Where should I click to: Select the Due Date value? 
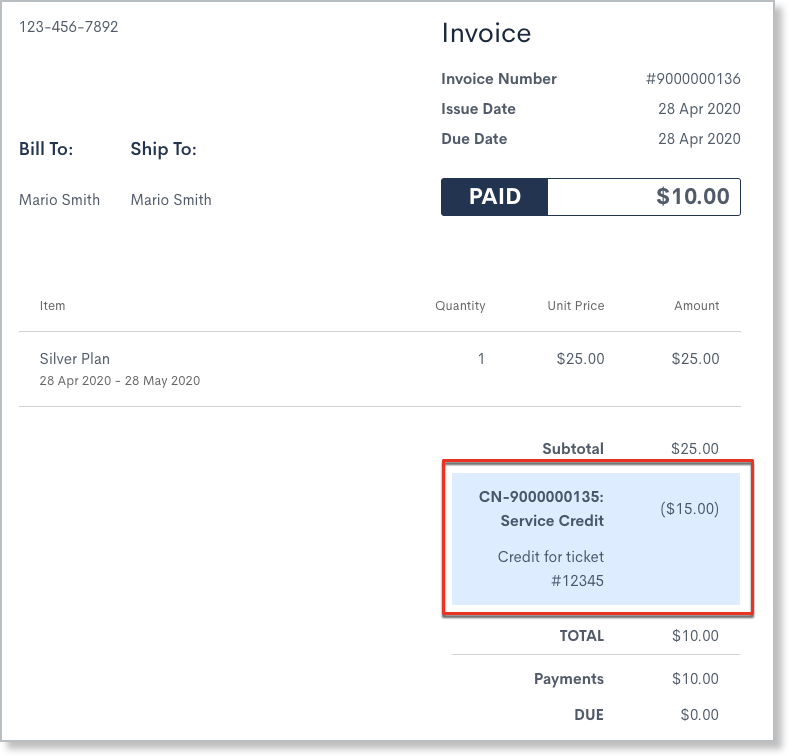(x=699, y=139)
